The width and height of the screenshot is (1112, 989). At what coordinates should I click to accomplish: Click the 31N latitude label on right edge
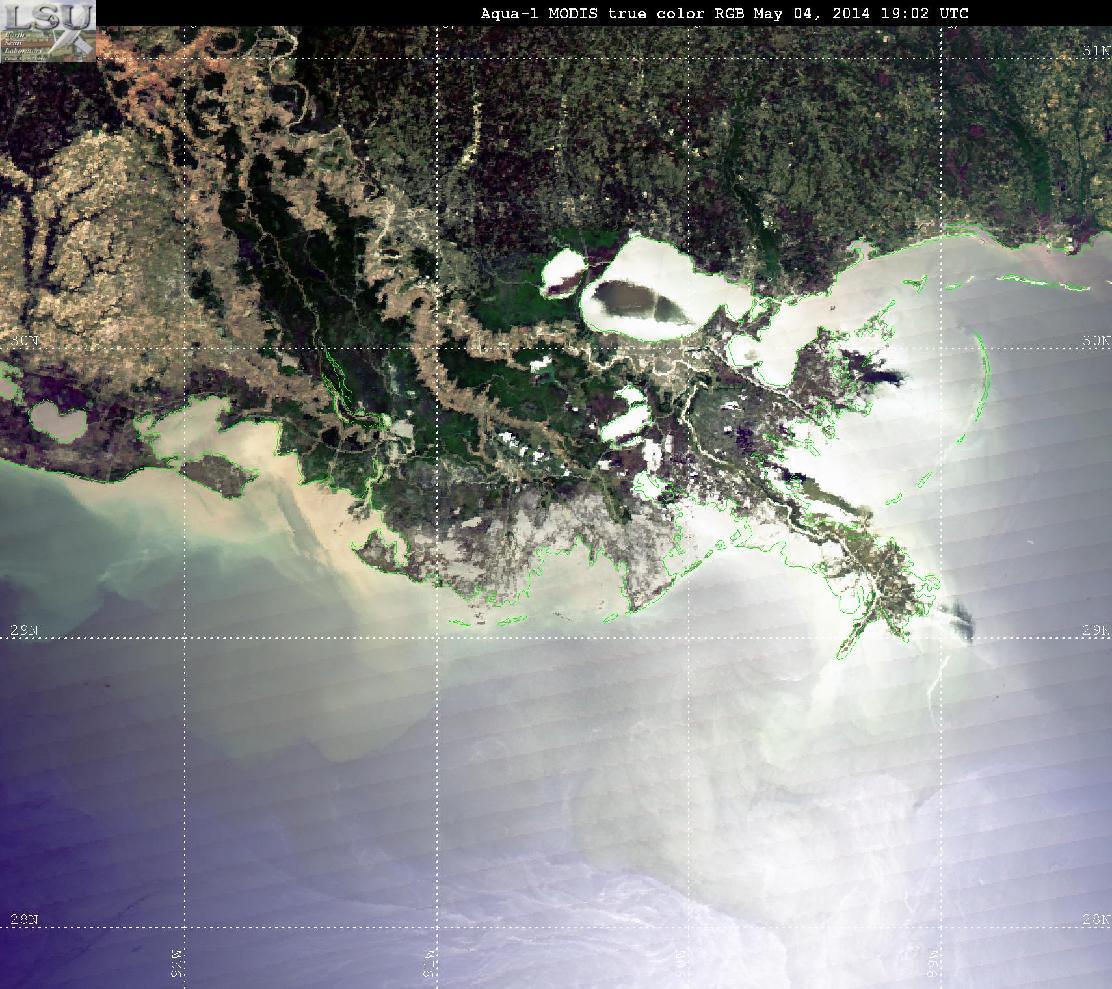[x=1095, y=51]
